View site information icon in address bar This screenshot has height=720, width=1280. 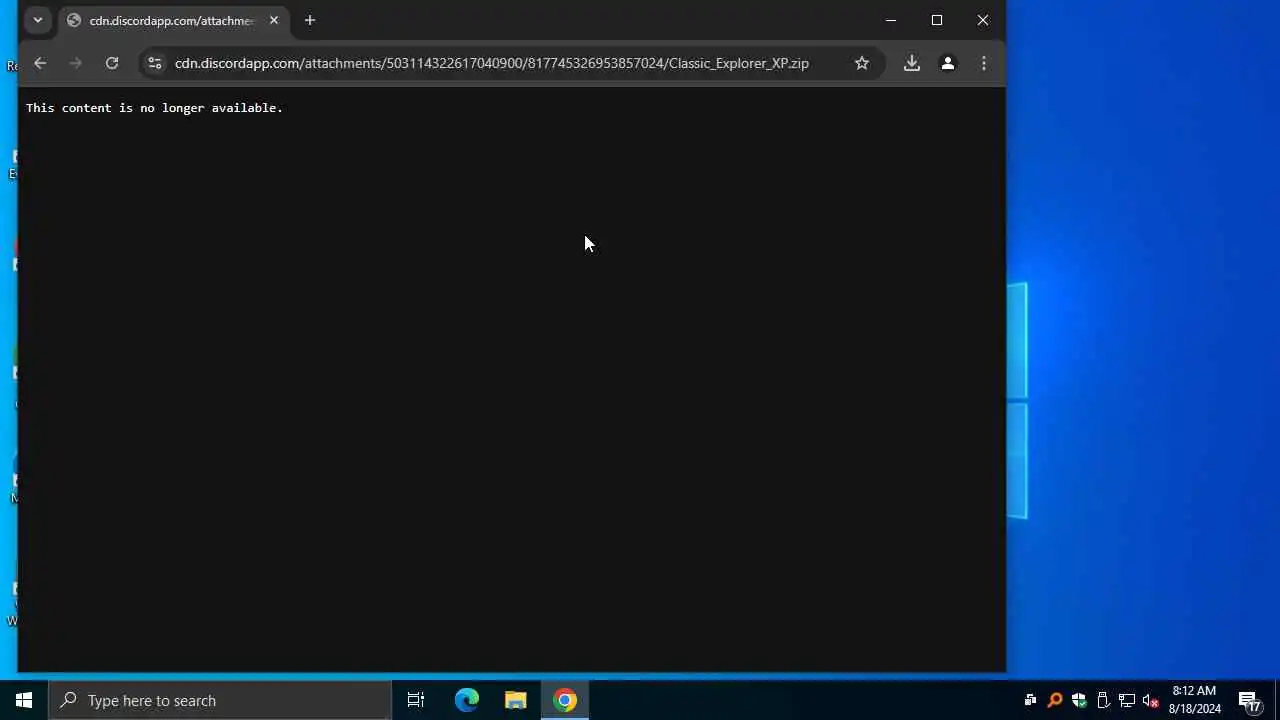pos(155,63)
